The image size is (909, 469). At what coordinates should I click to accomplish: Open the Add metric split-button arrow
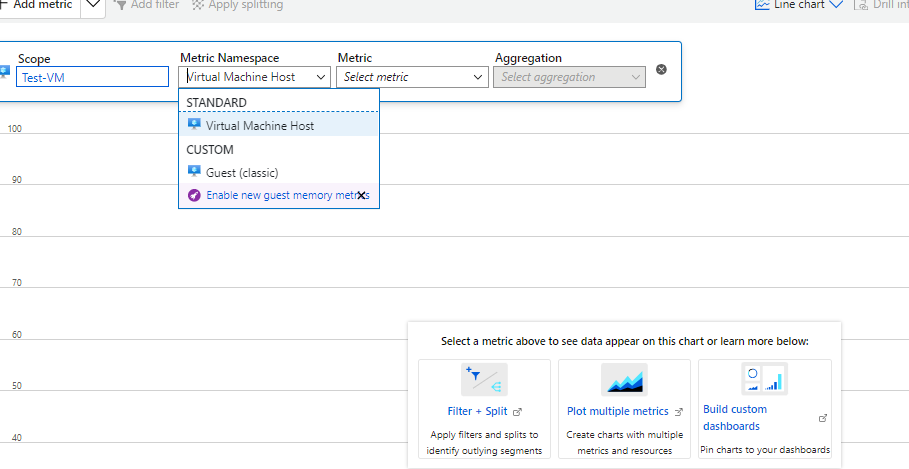pyautogui.click(x=93, y=6)
